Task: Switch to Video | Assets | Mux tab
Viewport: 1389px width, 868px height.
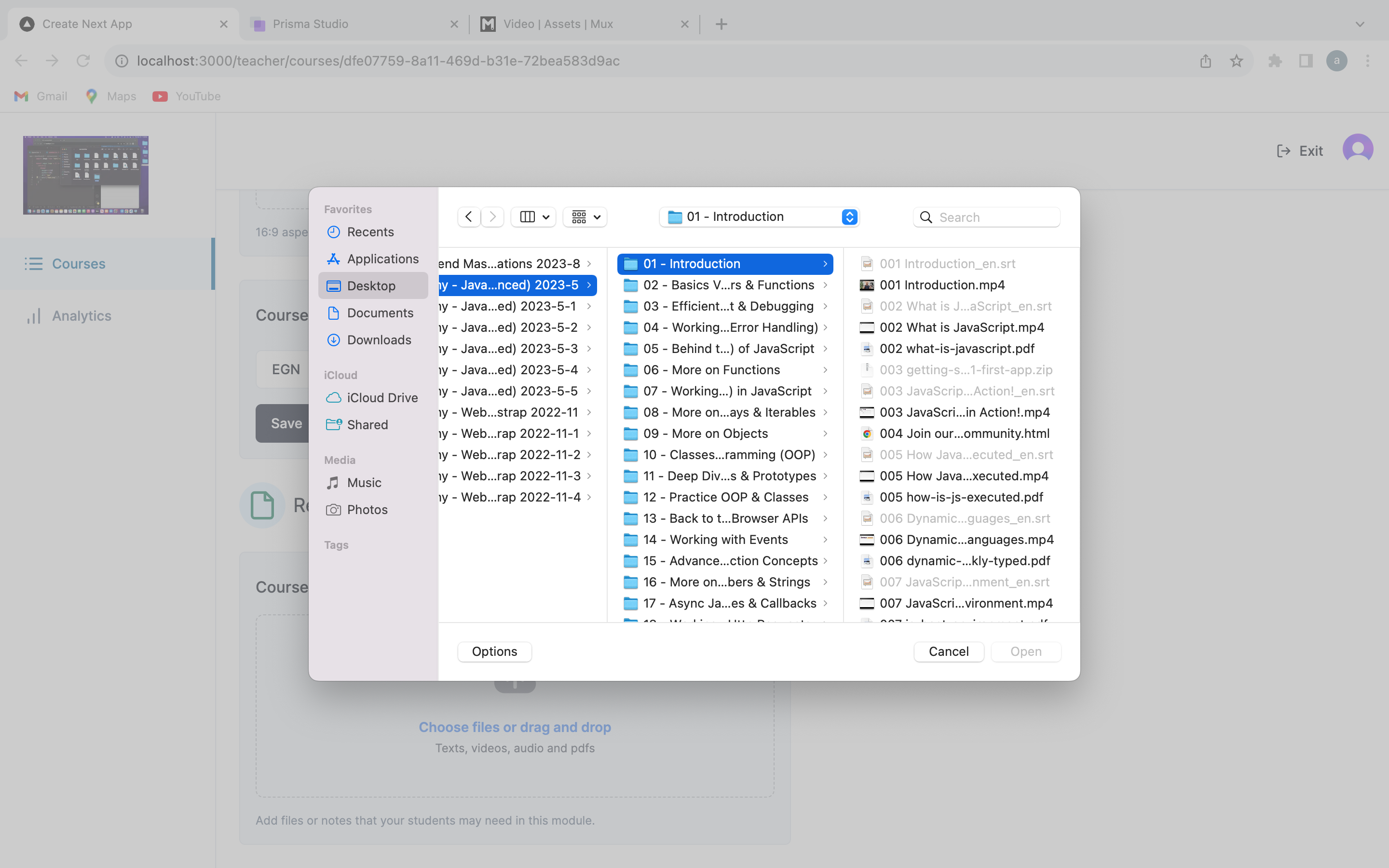Action: pos(558,24)
